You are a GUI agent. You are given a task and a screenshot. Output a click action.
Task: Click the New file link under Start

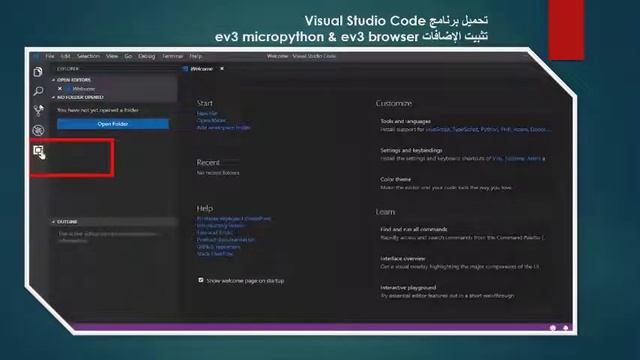(x=207, y=113)
